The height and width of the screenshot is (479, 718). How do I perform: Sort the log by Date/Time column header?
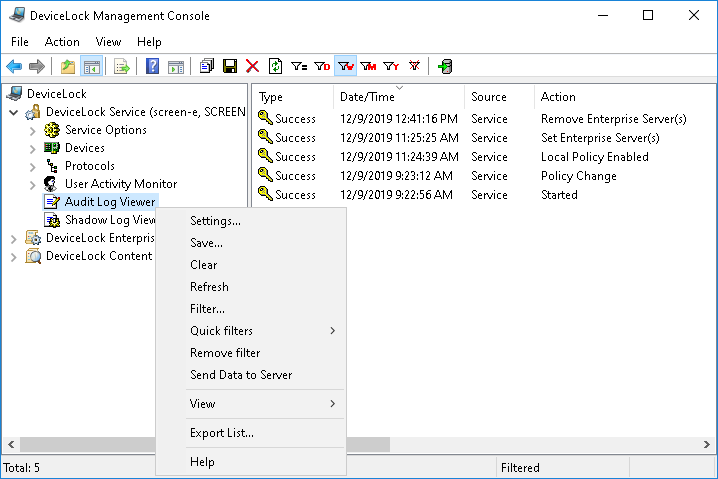click(x=367, y=97)
